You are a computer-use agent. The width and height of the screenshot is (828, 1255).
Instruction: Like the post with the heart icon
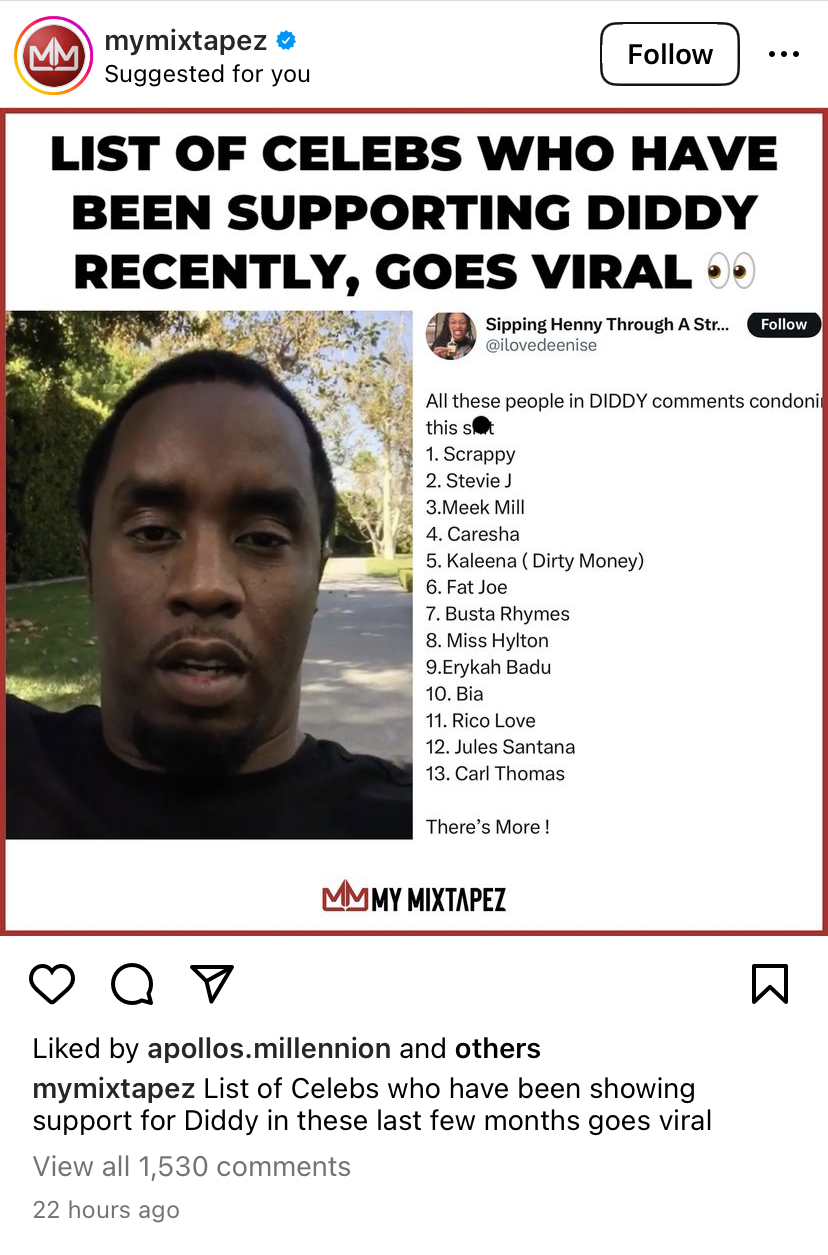pos(52,984)
